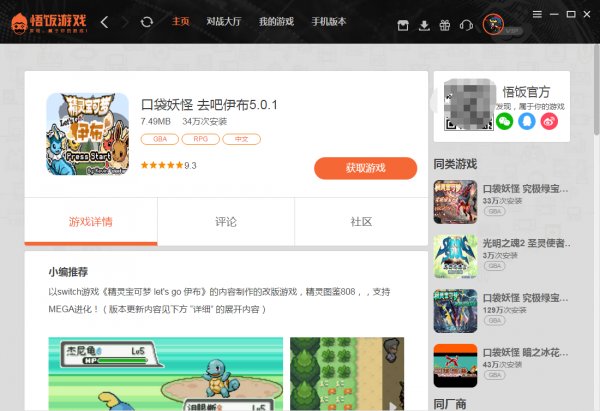Open the store box icon
The height and width of the screenshot is (411, 600).
[x=403, y=26]
